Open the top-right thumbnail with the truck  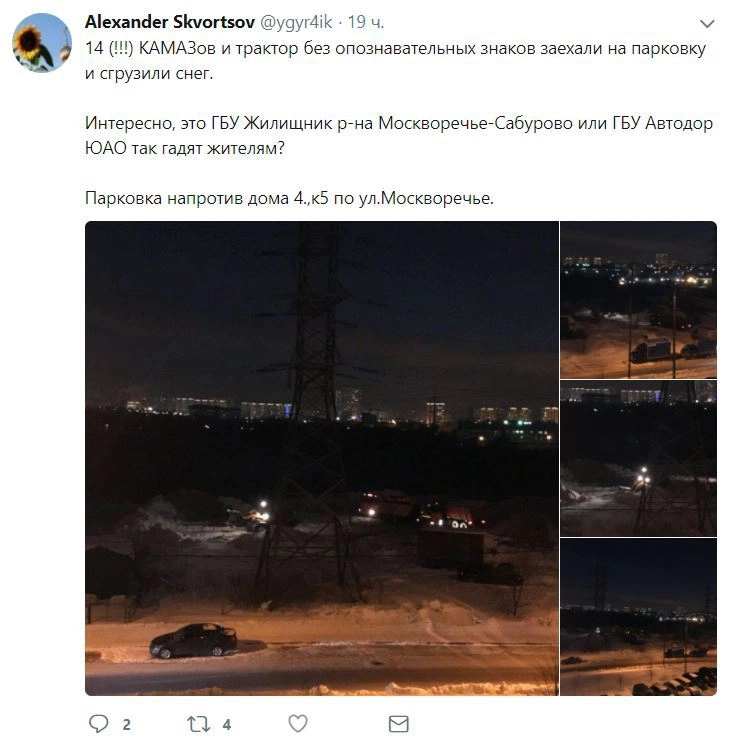point(638,300)
